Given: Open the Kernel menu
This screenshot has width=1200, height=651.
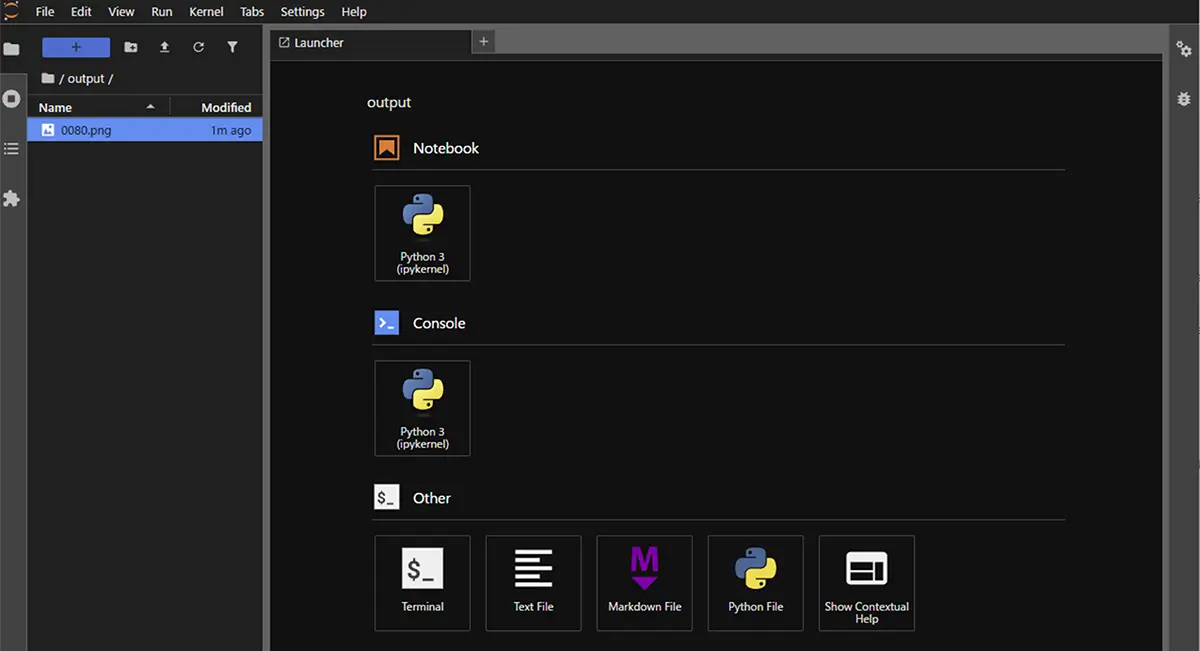Looking at the screenshot, I should tap(206, 12).
